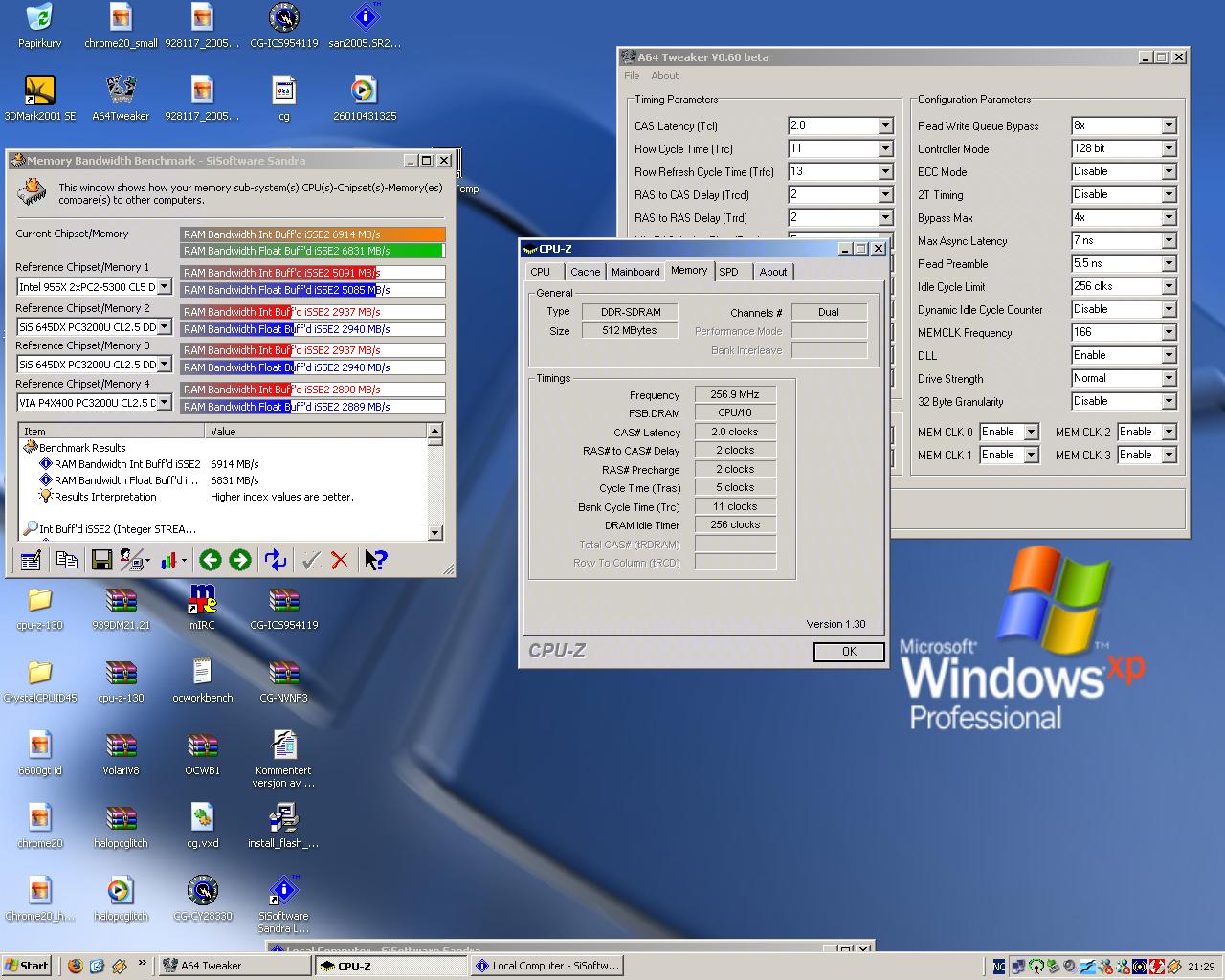
Task: Select the san2005.SR2 desktop icon
Action: click(x=365, y=26)
